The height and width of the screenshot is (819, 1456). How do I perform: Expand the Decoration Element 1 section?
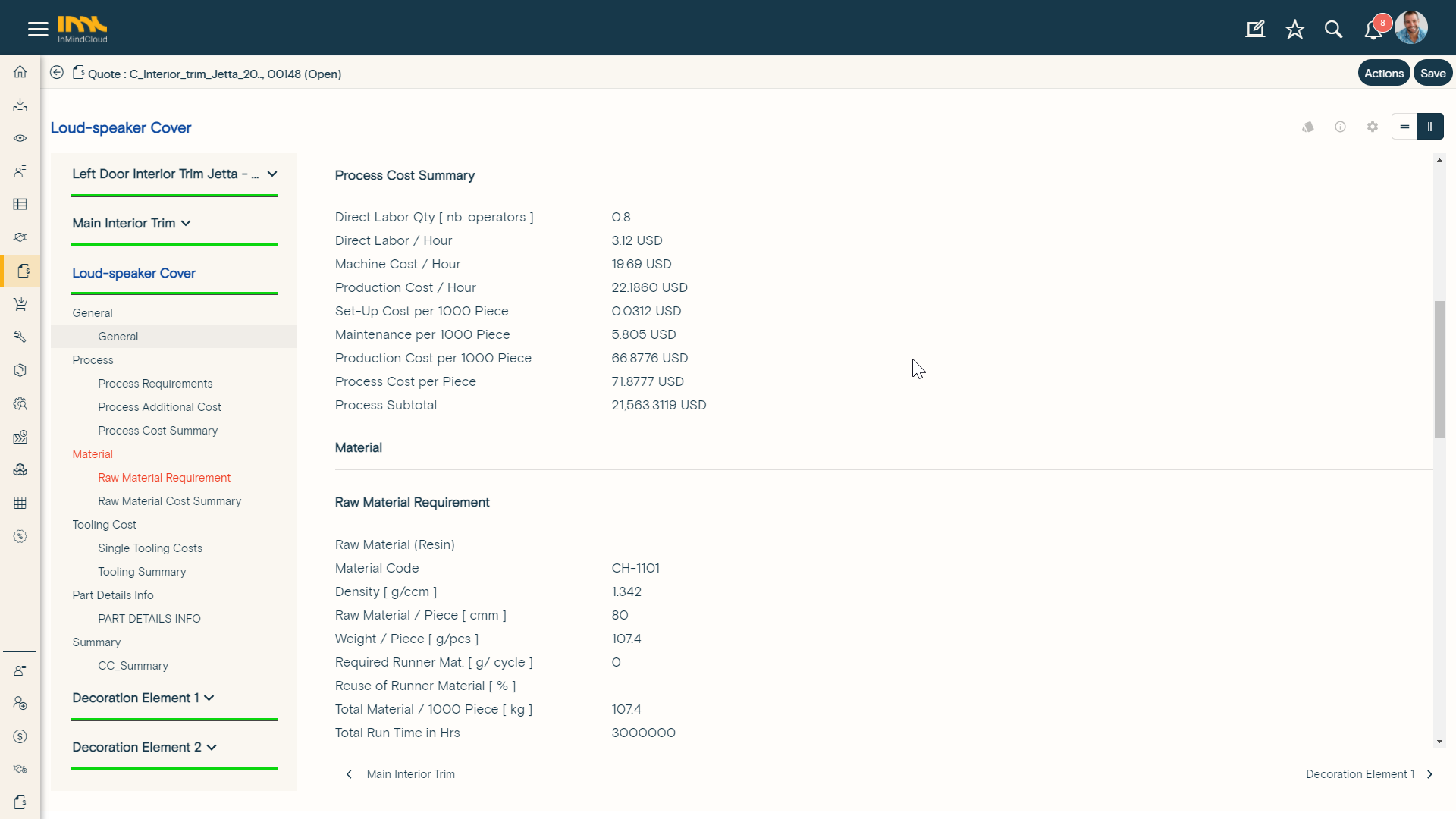point(209,698)
